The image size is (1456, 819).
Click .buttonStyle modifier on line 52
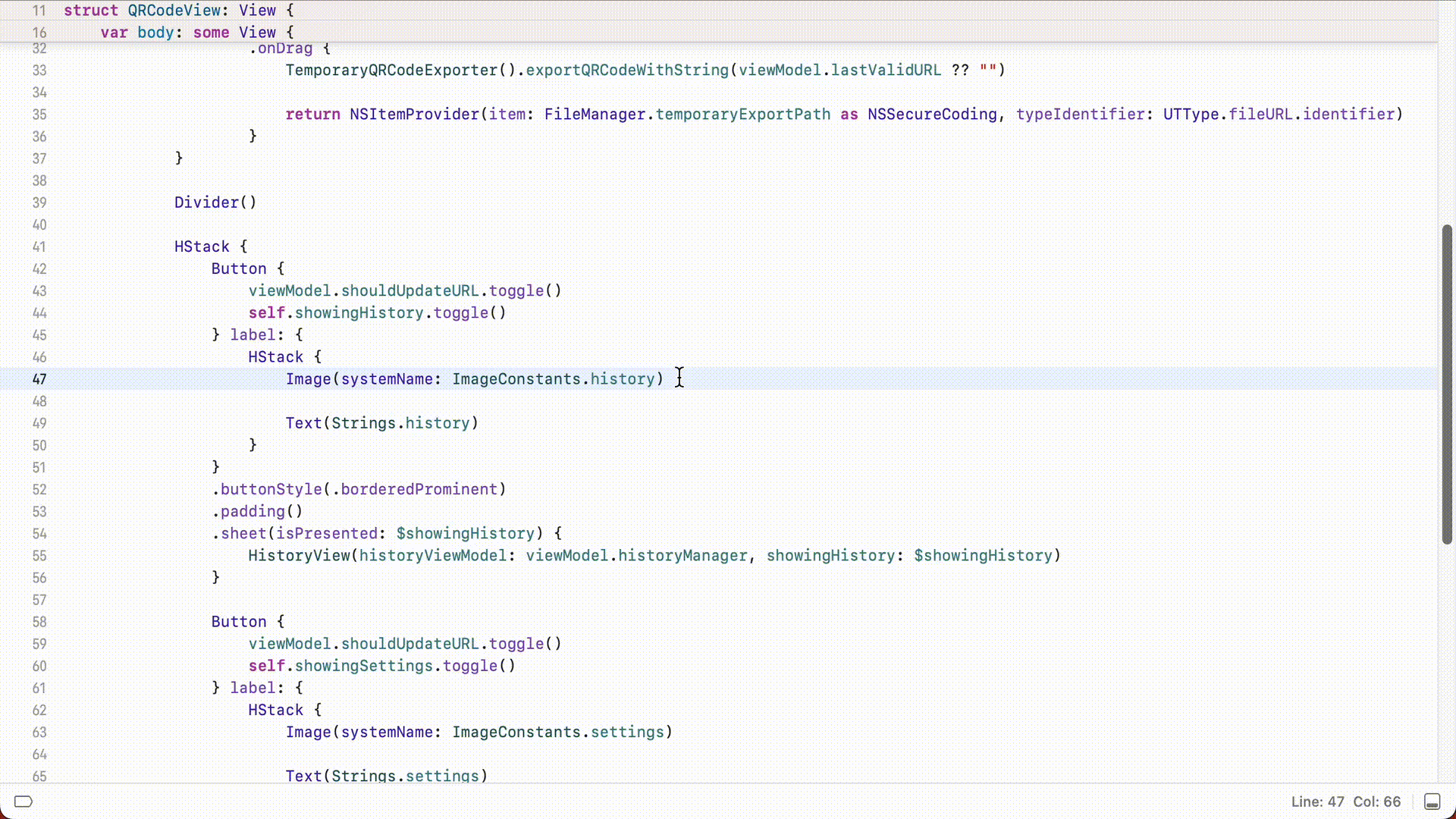[267, 489]
